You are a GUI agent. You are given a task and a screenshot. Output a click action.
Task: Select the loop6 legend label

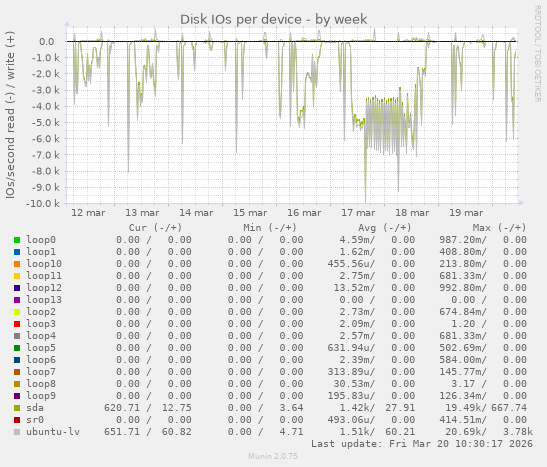pos(41,360)
